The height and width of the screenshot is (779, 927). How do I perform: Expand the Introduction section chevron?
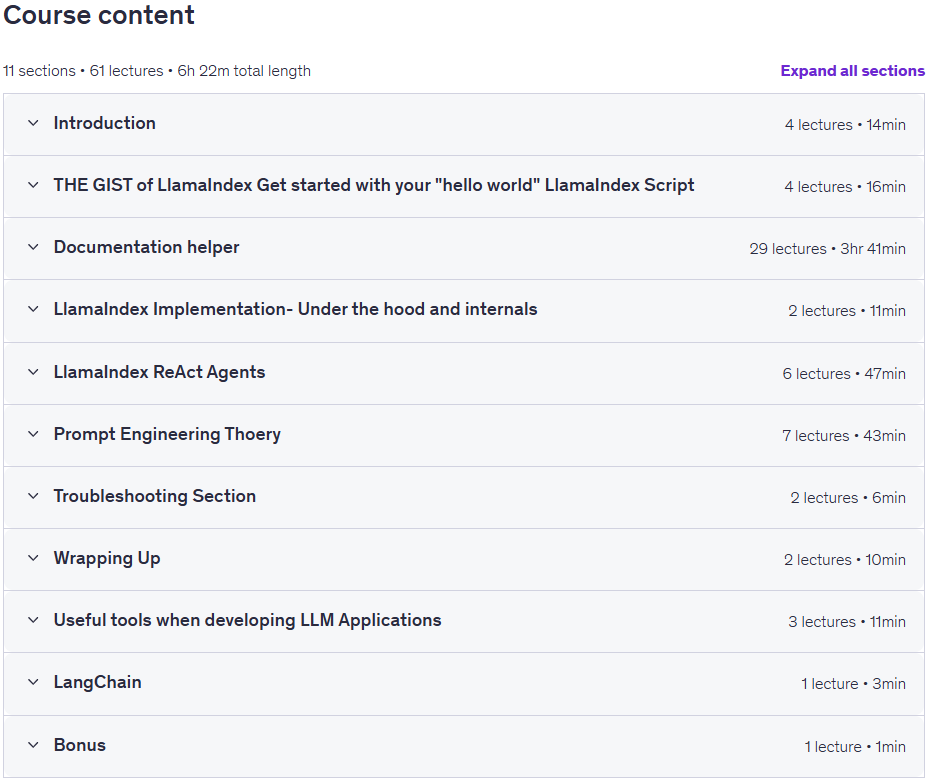click(33, 123)
